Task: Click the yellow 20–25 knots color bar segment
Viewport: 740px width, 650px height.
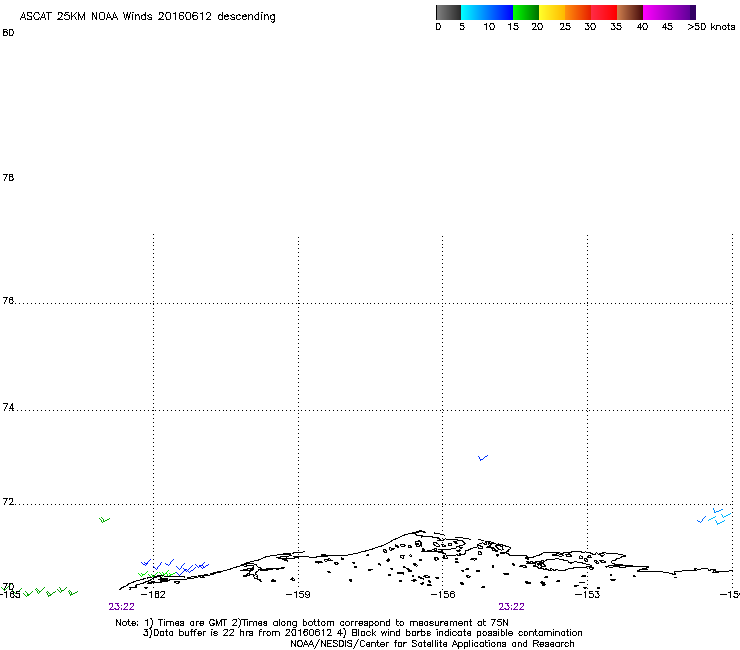Action: [552, 12]
